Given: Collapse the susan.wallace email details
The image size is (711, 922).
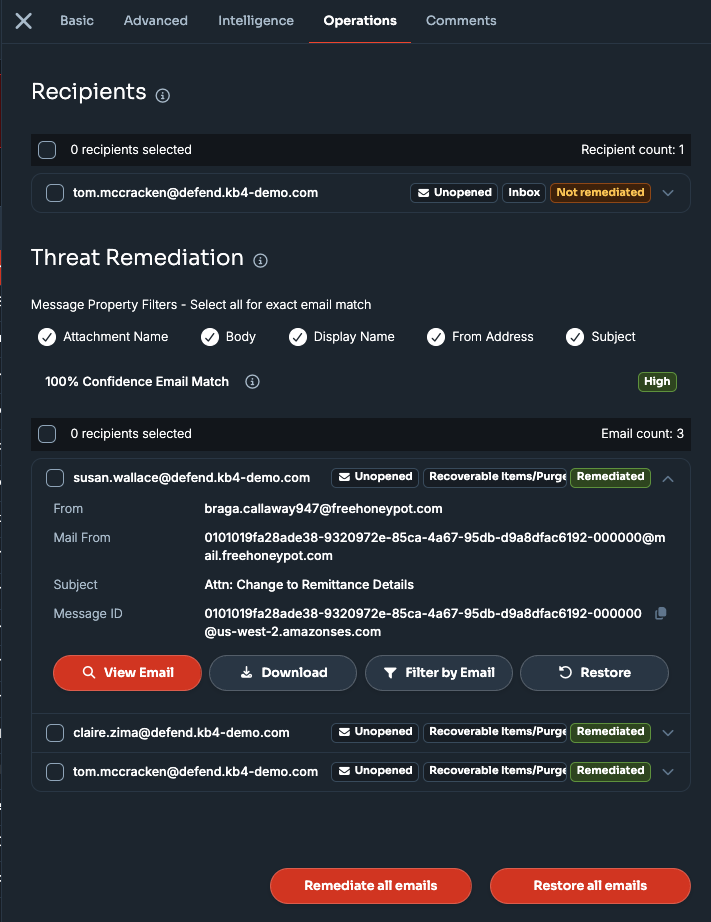Looking at the screenshot, I should [667, 479].
